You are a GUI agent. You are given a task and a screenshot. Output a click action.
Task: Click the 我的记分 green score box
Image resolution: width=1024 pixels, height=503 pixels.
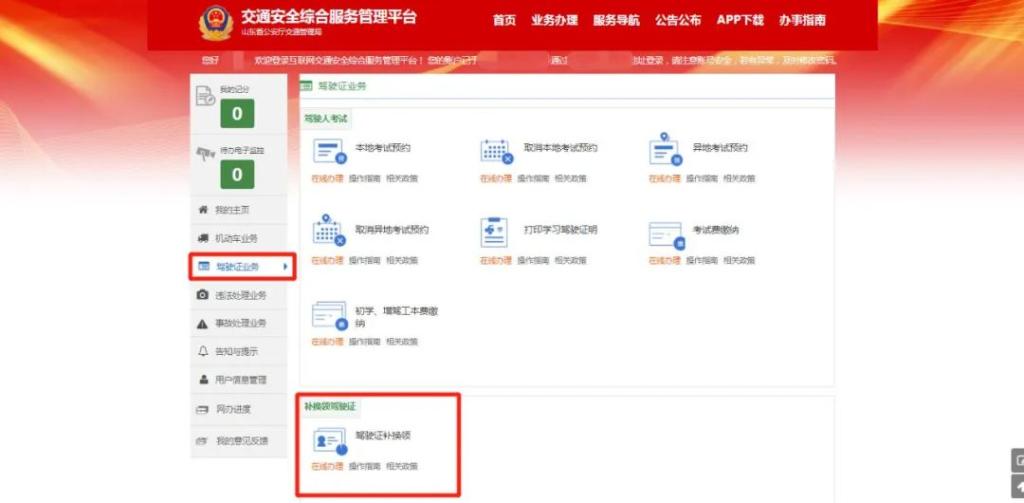coord(237,114)
